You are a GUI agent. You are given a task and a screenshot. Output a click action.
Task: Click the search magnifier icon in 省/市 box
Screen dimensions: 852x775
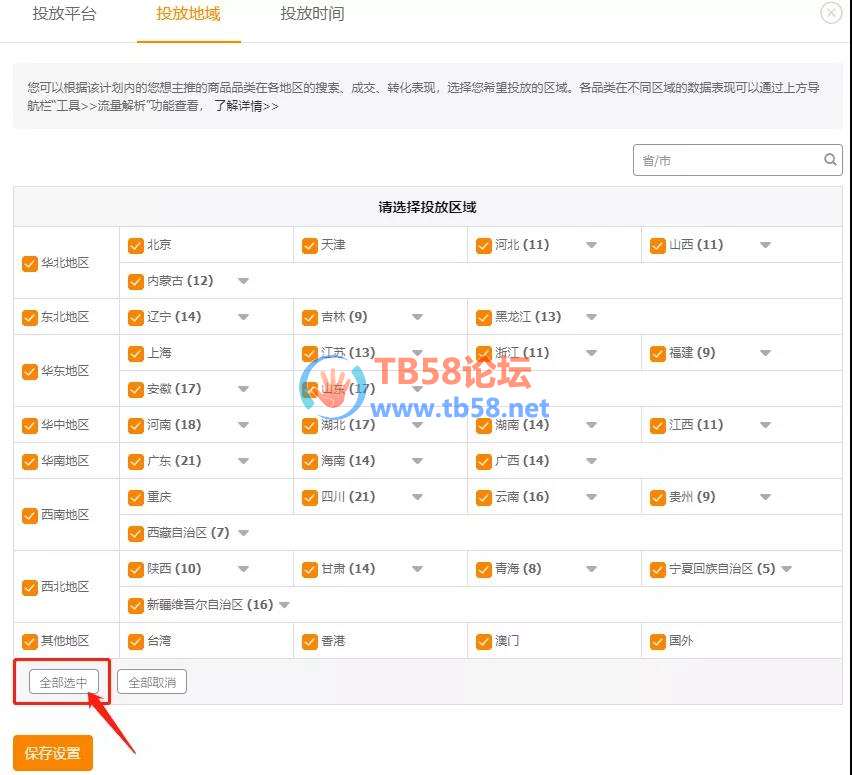point(830,160)
